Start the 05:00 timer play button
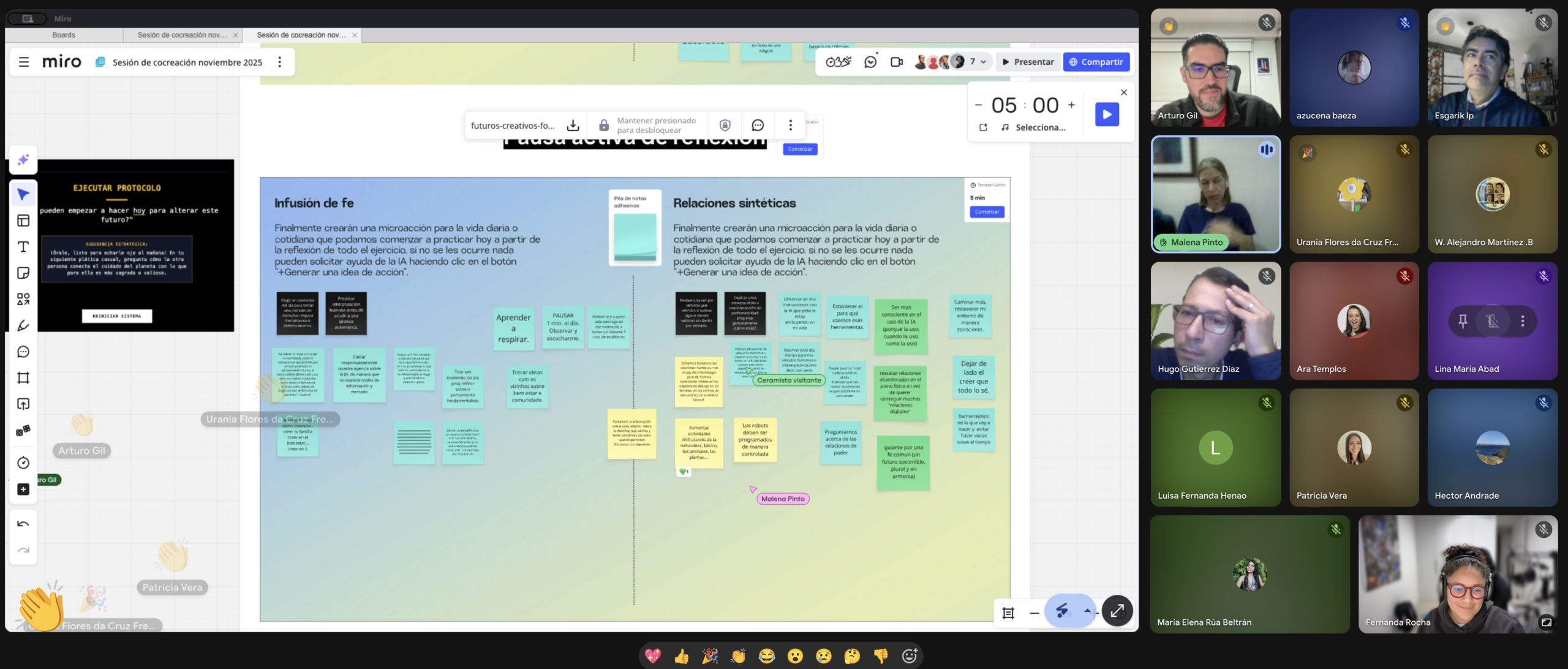 [x=1106, y=115]
